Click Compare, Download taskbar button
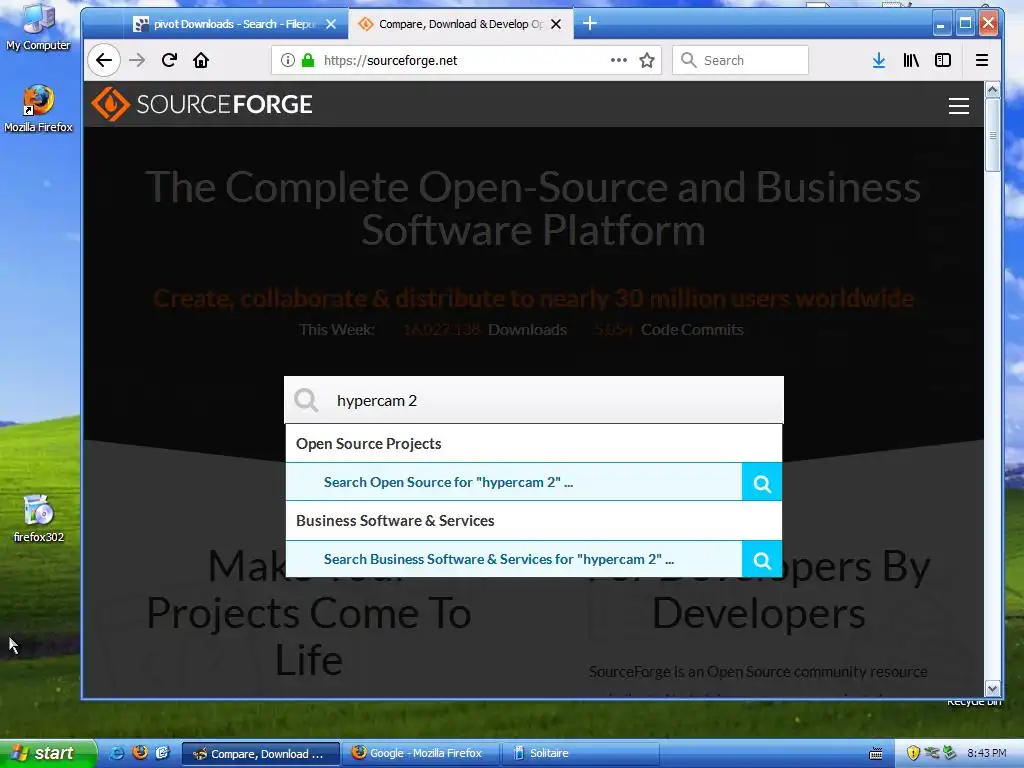 coord(260,754)
